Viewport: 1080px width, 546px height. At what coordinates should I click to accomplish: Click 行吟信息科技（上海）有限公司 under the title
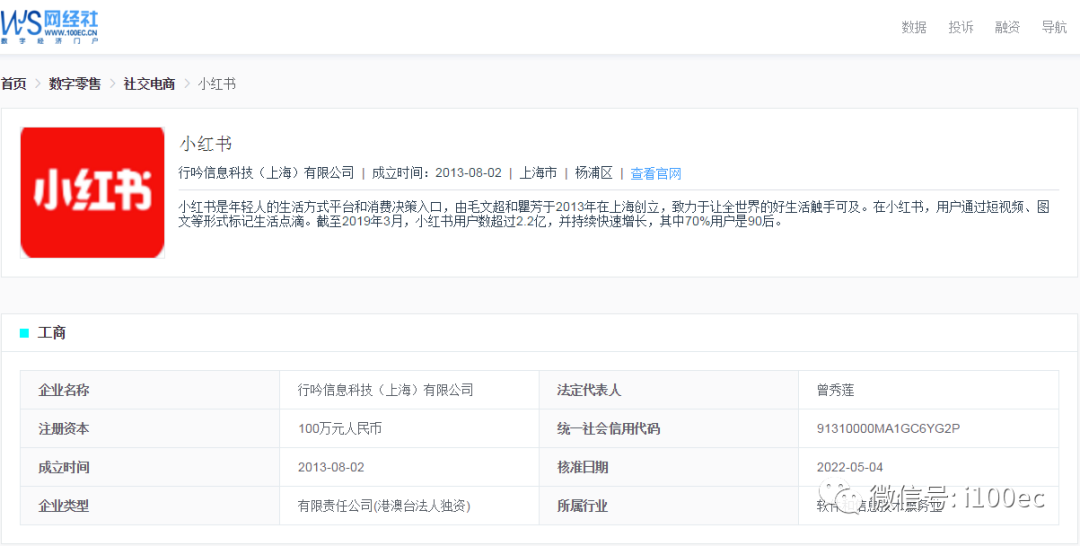pos(266,174)
